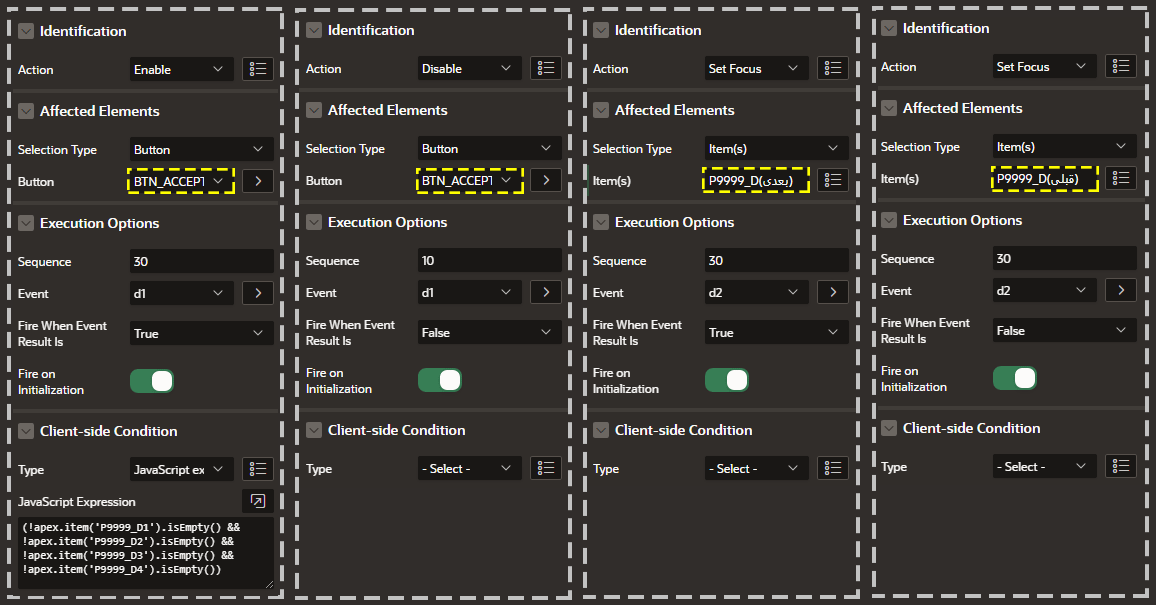Open Fire When Event Result True, Enable panel
The width and height of the screenshot is (1156, 605).
click(201, 333)
